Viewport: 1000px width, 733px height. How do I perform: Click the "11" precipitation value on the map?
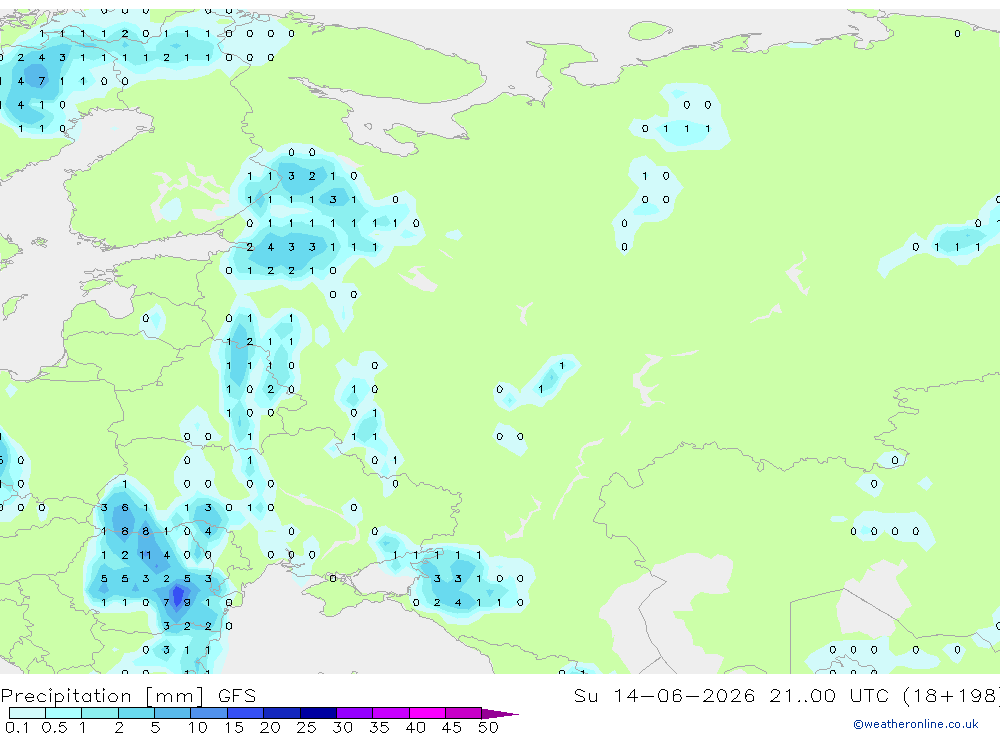click(x=145, y=555)
